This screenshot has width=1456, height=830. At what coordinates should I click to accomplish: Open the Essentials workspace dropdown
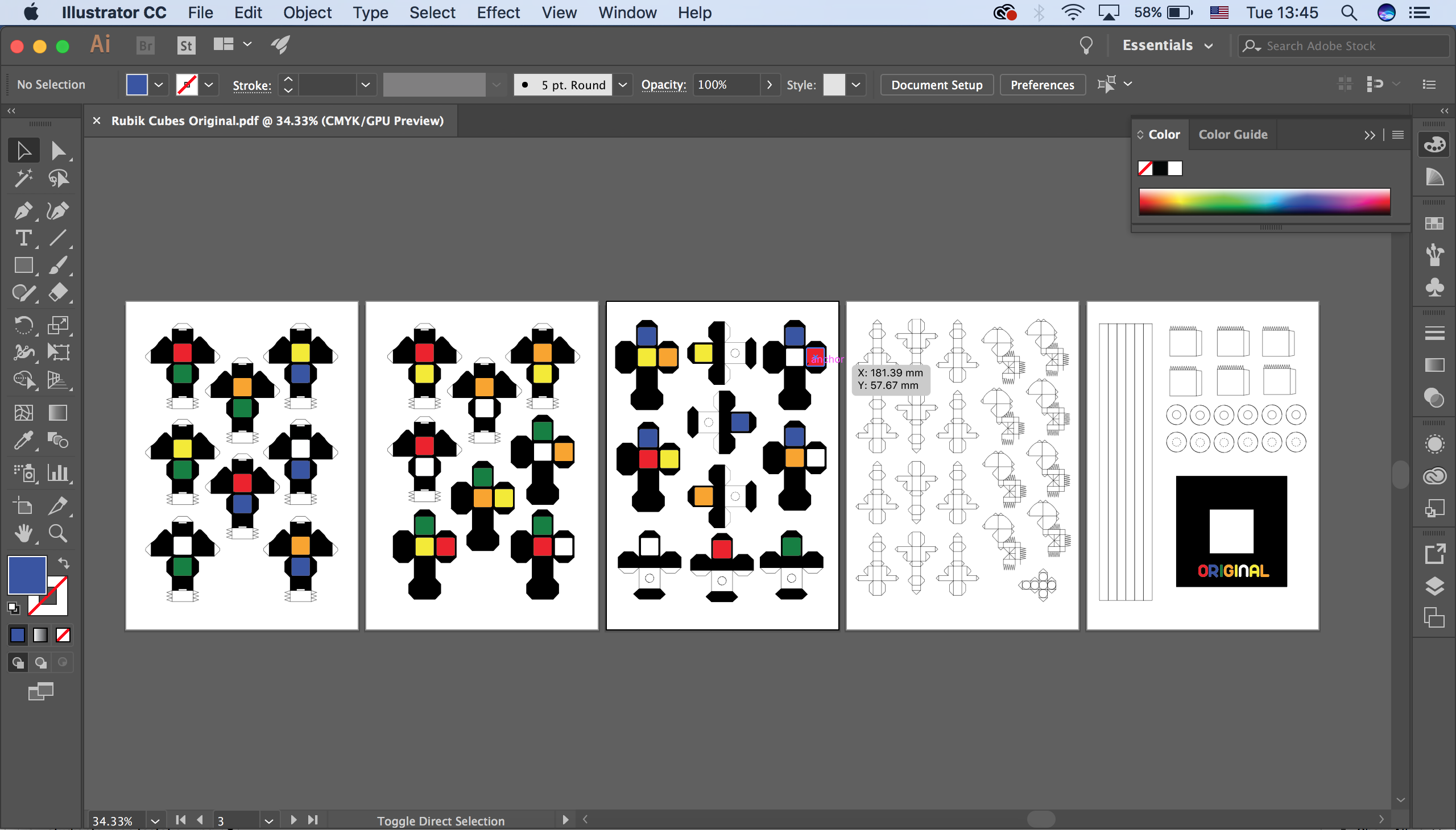point(1167,45)
